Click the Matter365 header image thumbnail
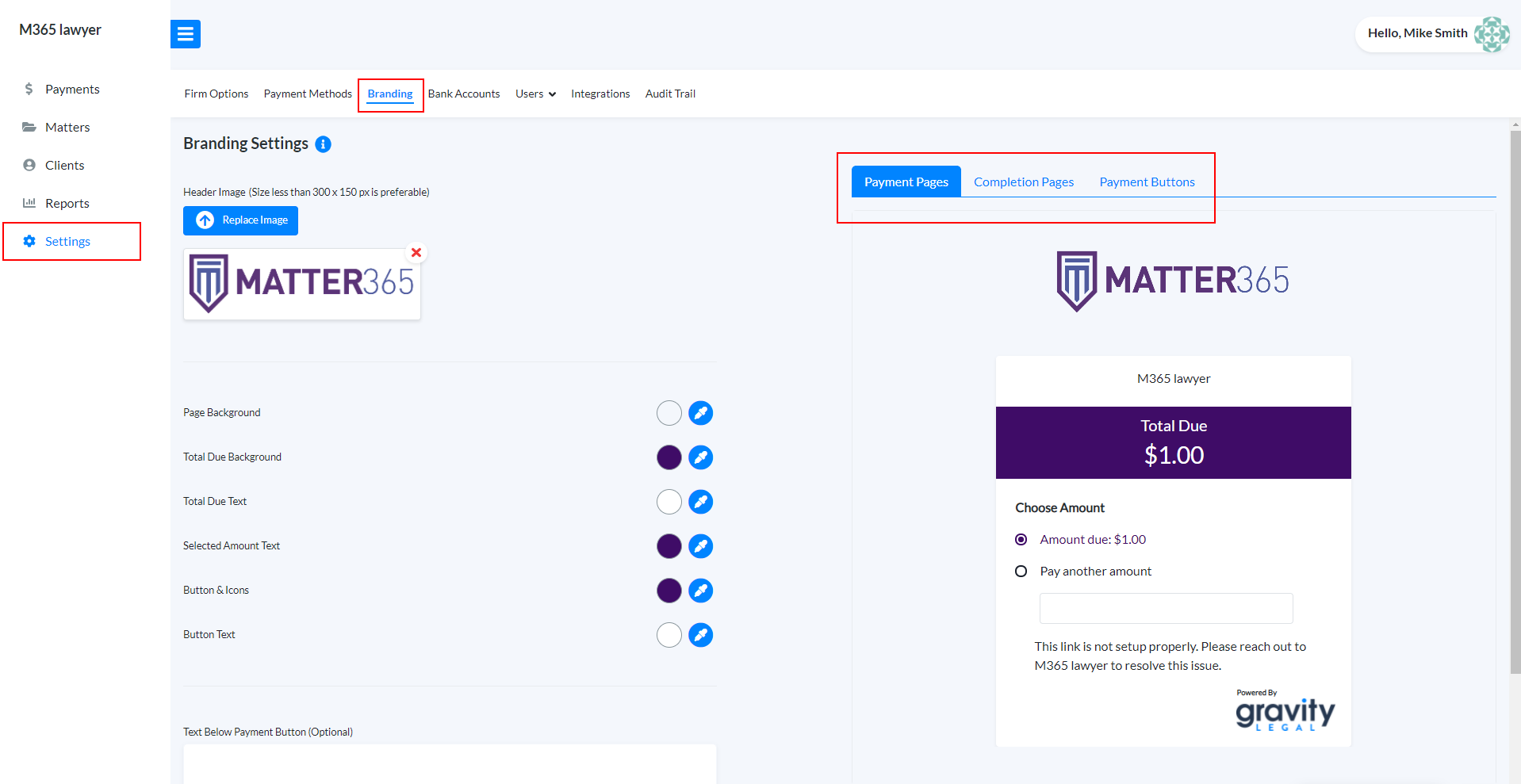Screen dimensions: 1521x784 [x=301, y=284]
